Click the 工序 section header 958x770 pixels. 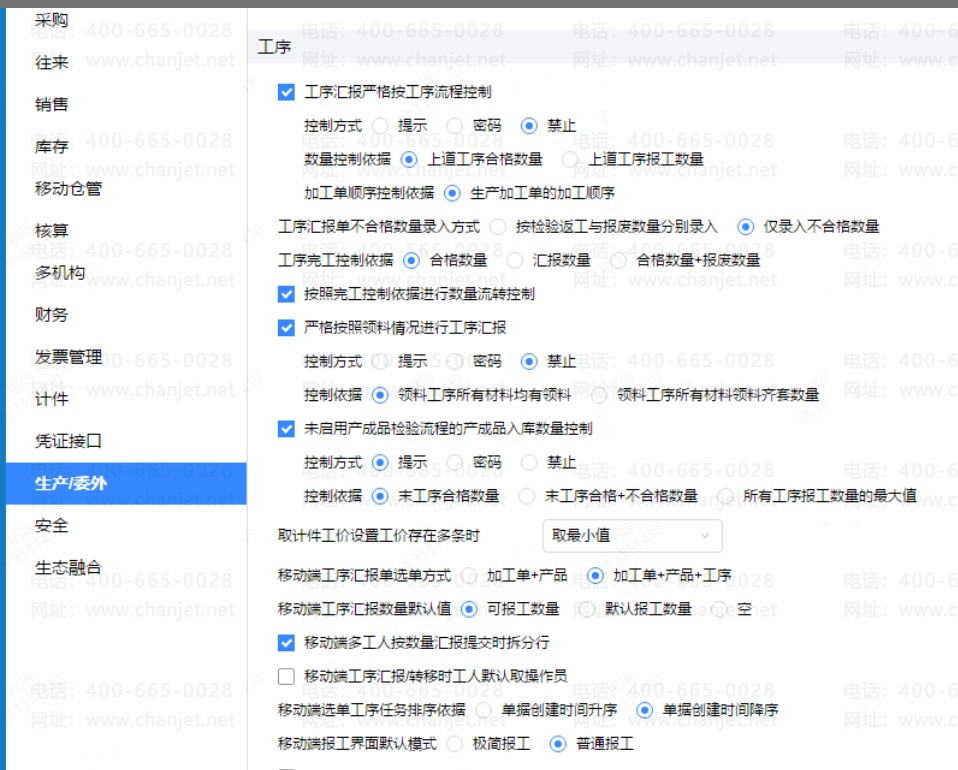click(x=274, y=47)
